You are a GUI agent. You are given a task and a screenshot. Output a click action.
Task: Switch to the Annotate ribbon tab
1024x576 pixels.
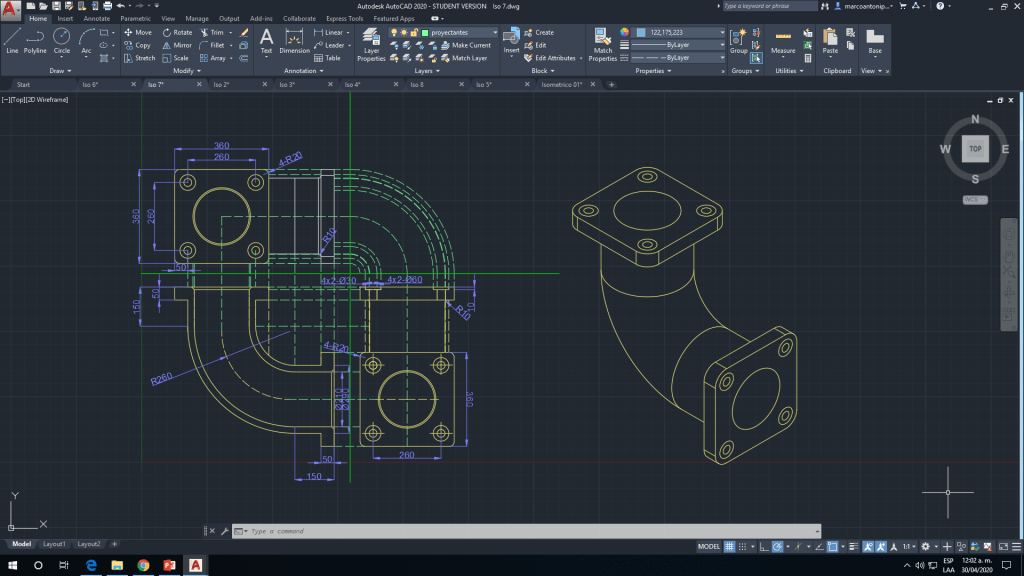click(x=97, y=18)
